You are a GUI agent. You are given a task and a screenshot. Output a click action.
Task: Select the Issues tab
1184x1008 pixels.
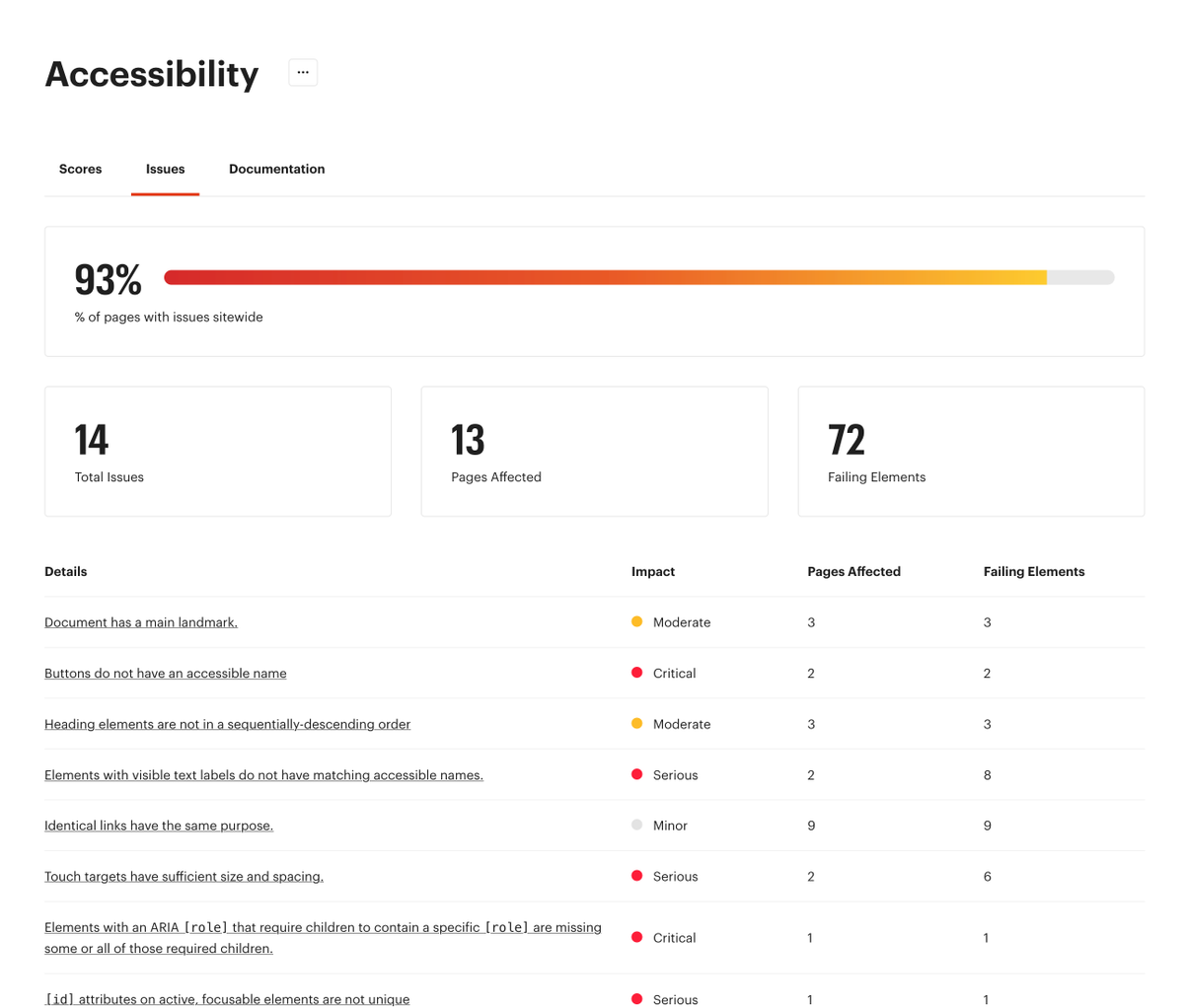pyautogui.click(x=165, y=169)
